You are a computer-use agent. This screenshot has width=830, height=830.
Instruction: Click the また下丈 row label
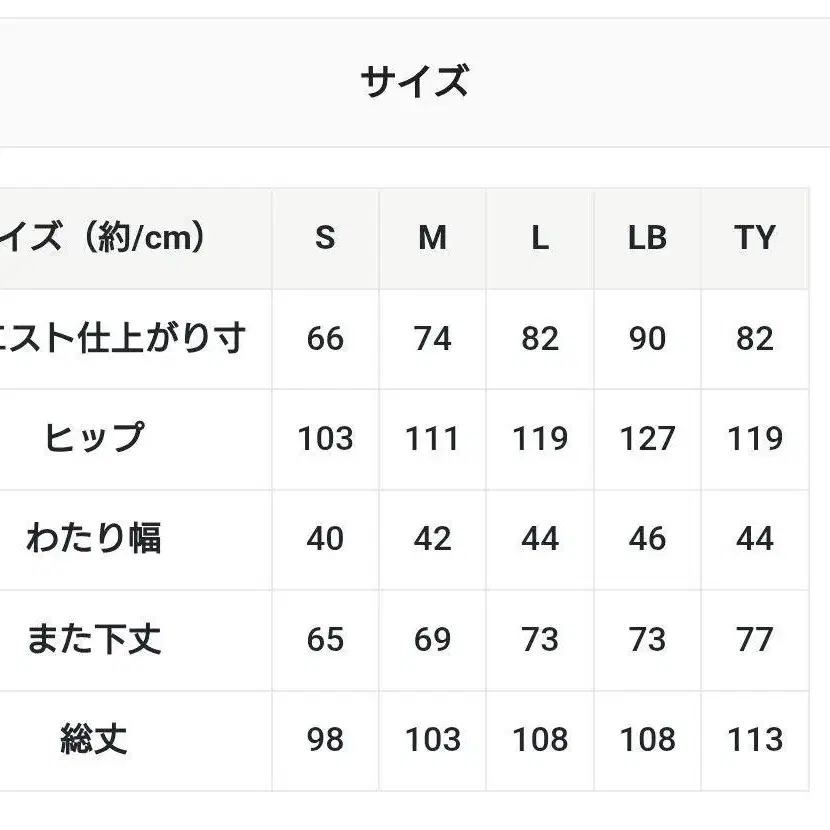(x=94, y=639)
